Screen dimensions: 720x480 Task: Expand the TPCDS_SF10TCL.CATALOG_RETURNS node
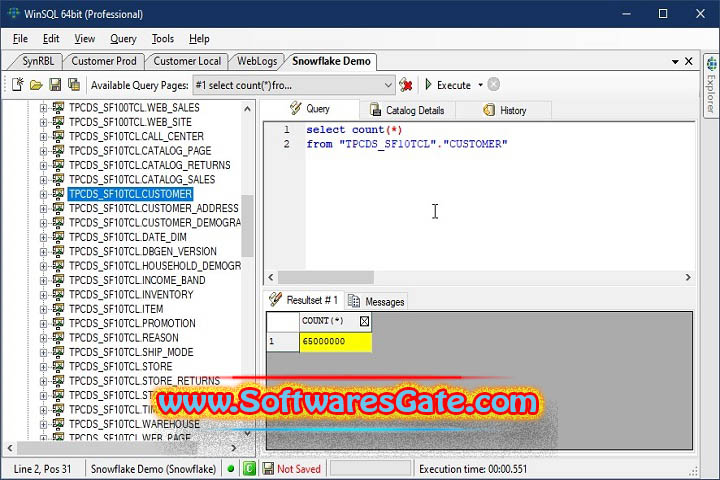pyautogui.click(x=43, y=165)
